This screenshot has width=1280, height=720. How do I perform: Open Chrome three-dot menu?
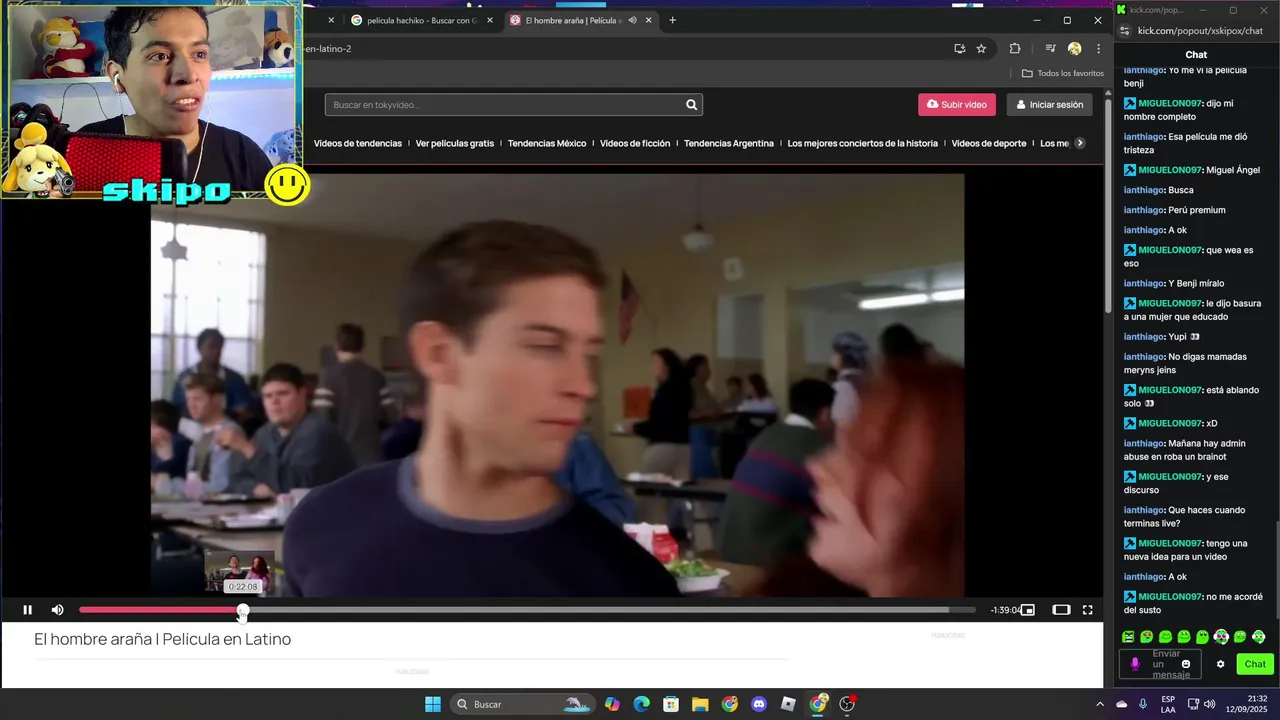click(x=1098, y=48)
